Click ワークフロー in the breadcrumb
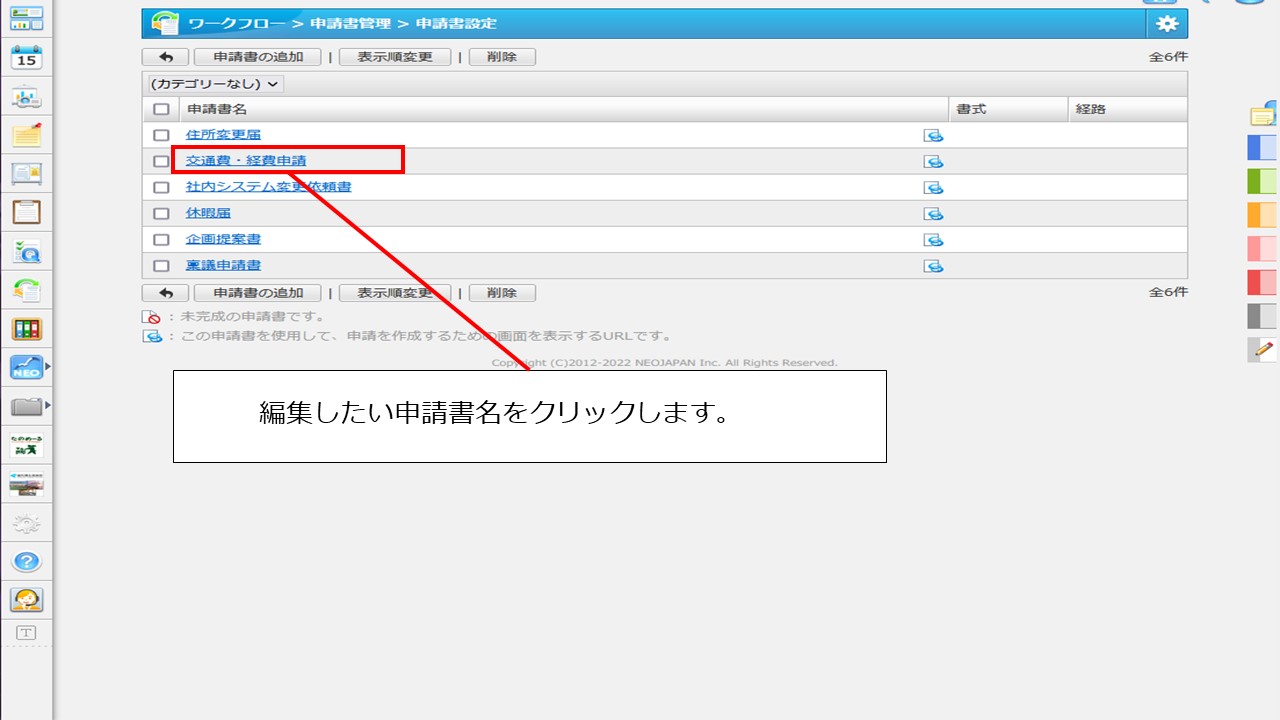1280x720 pixels. coord(237,24)
